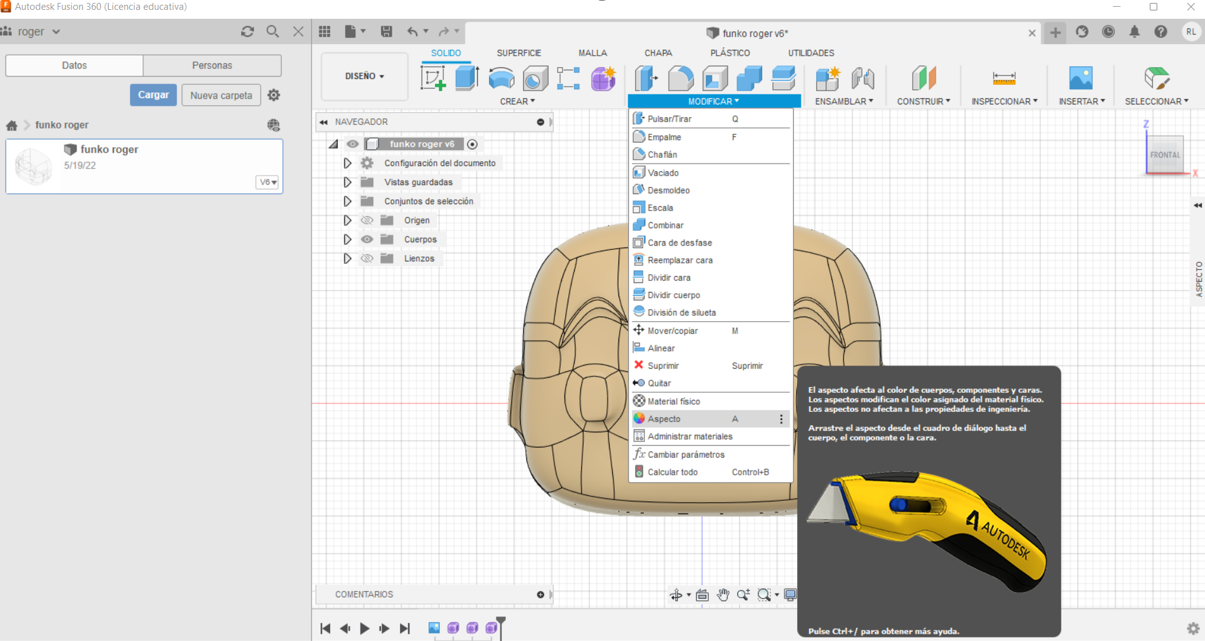Screen dimensions: 1205x641
Task: Click the refresh icon in data panel
Action: pos(247,32)
